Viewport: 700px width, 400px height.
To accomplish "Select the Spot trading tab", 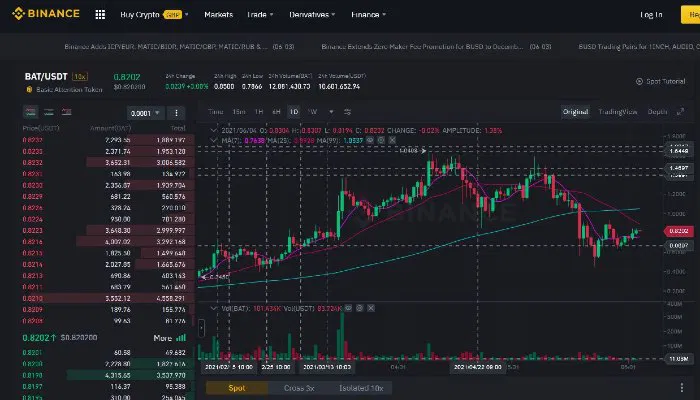I will point(237,388).
